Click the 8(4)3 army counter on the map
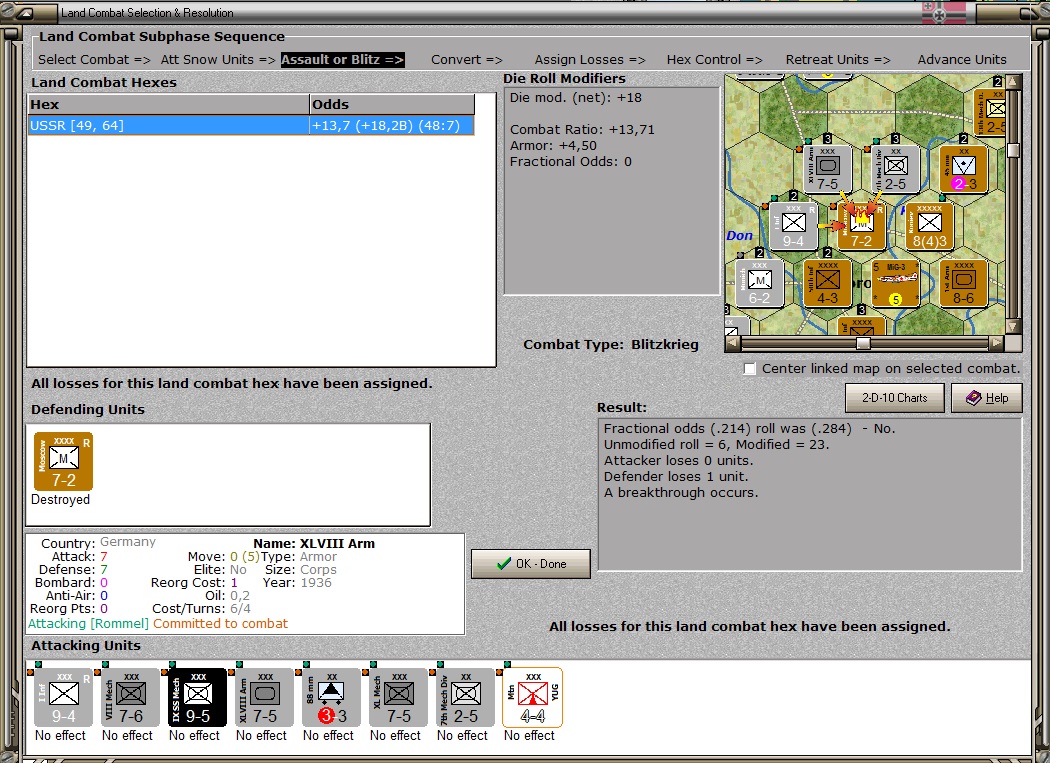 [929, 226]
